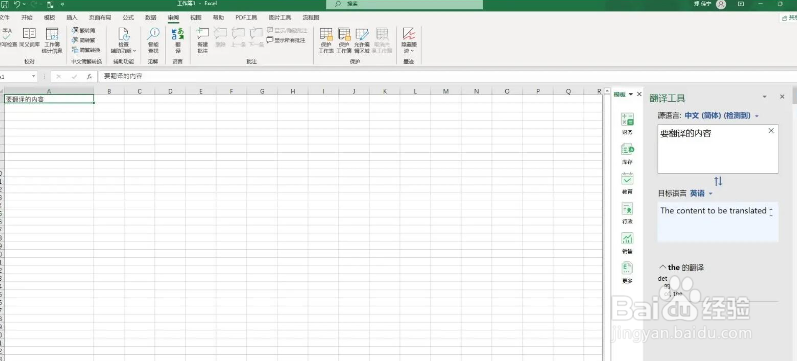Click the Share (共享) button
Viewport: 797px width, 361px height.
789,17
